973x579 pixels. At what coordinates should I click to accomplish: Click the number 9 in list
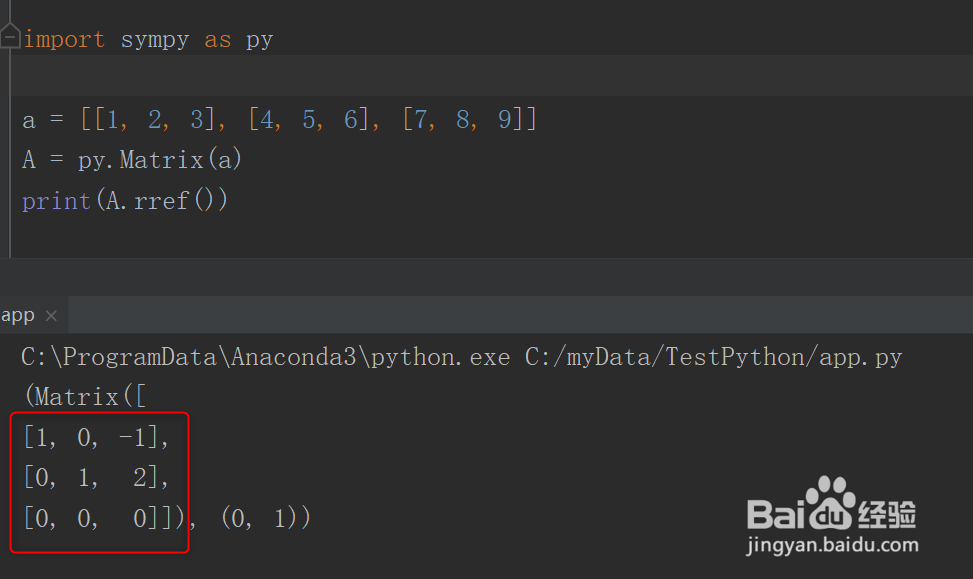pyautogui.click(x=504, y=119)
